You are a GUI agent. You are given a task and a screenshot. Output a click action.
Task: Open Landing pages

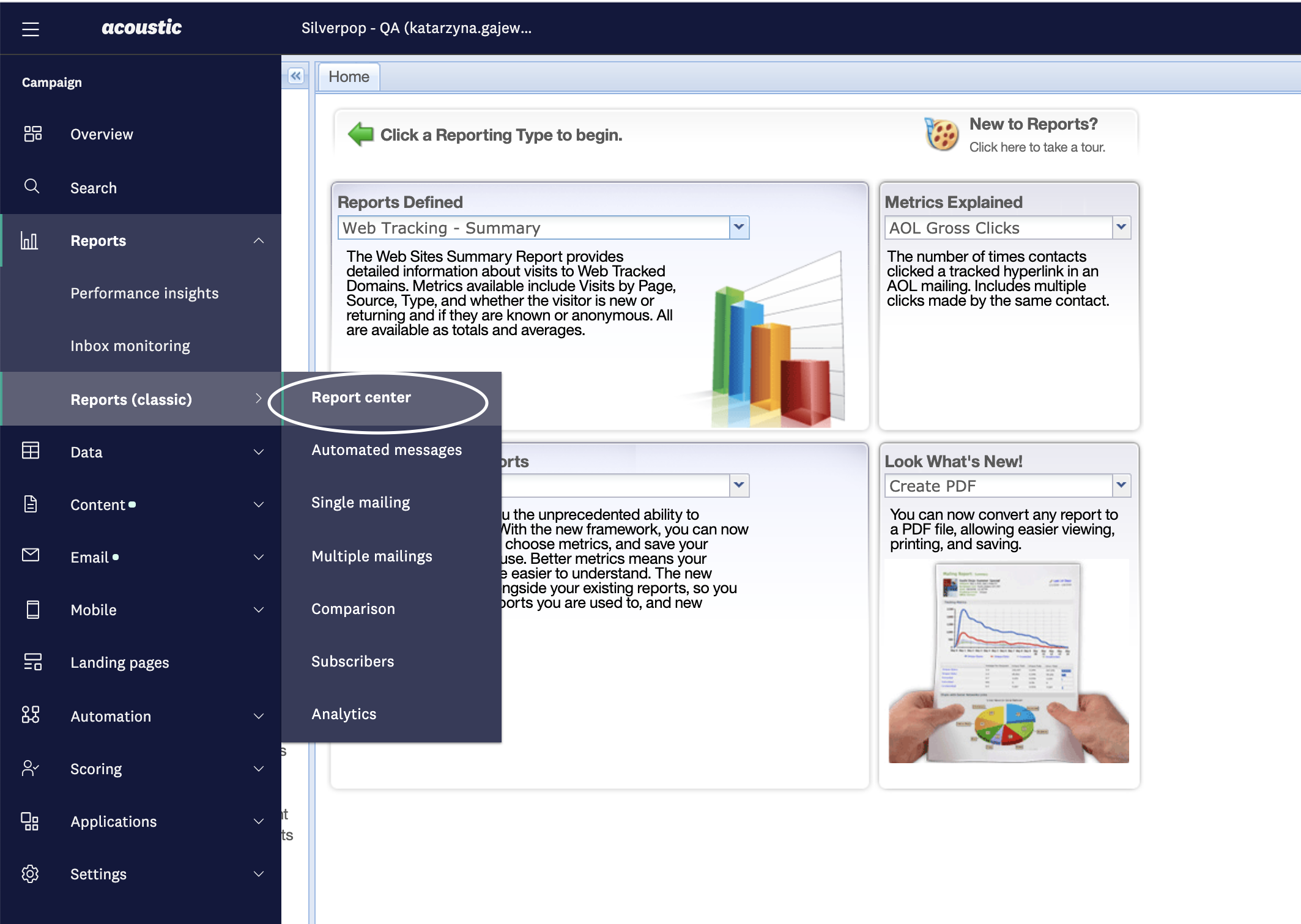pyautogui.click(x=120, y=663)
